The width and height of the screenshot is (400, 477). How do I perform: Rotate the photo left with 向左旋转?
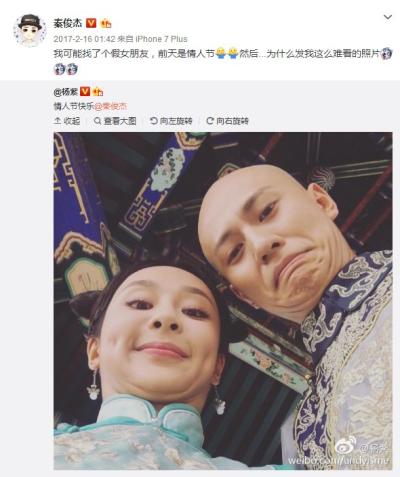171,121
